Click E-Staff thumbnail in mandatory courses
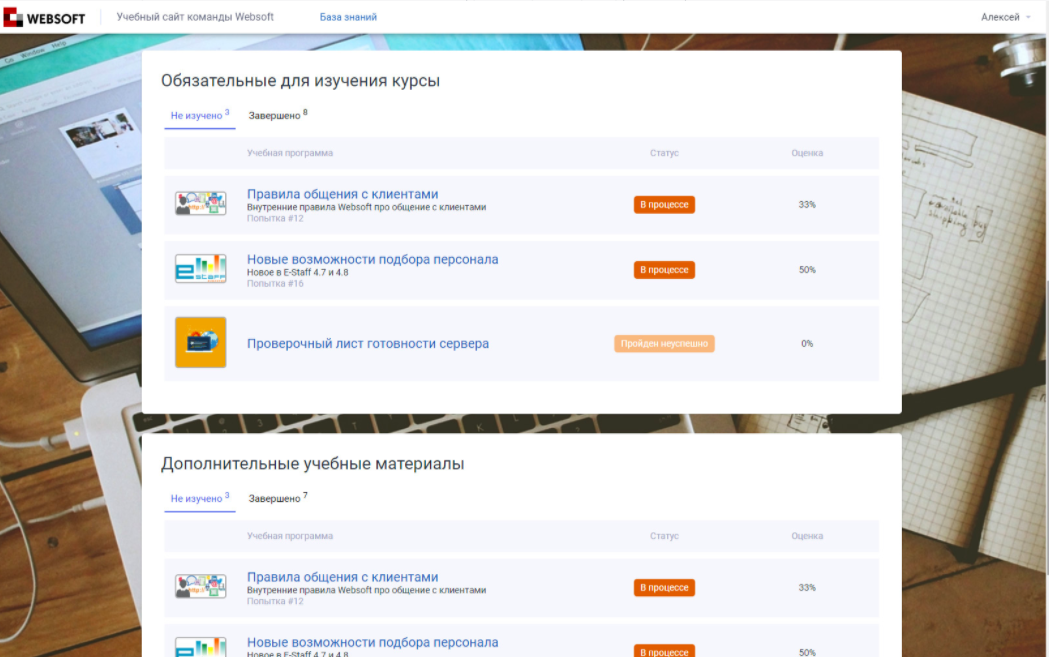The width and height of the screenshot is (1049, 657). tap(201, 269)
